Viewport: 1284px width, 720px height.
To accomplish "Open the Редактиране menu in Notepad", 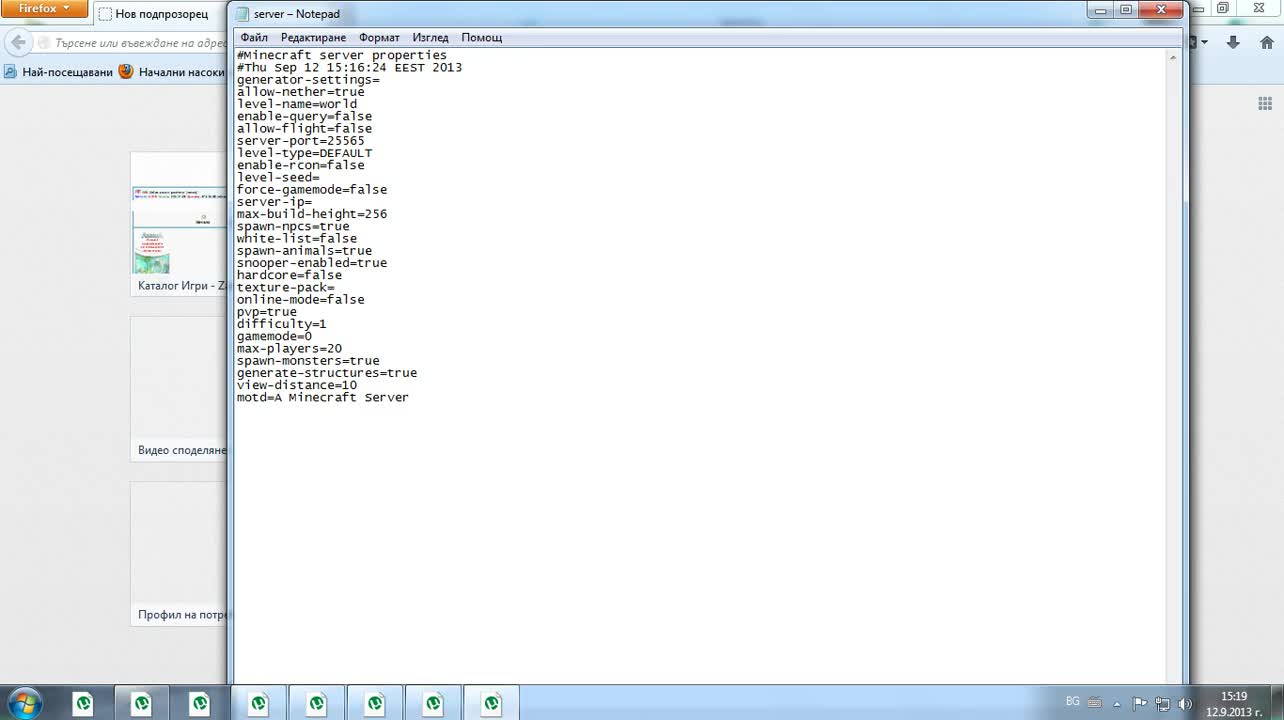I will coord(313,37).
